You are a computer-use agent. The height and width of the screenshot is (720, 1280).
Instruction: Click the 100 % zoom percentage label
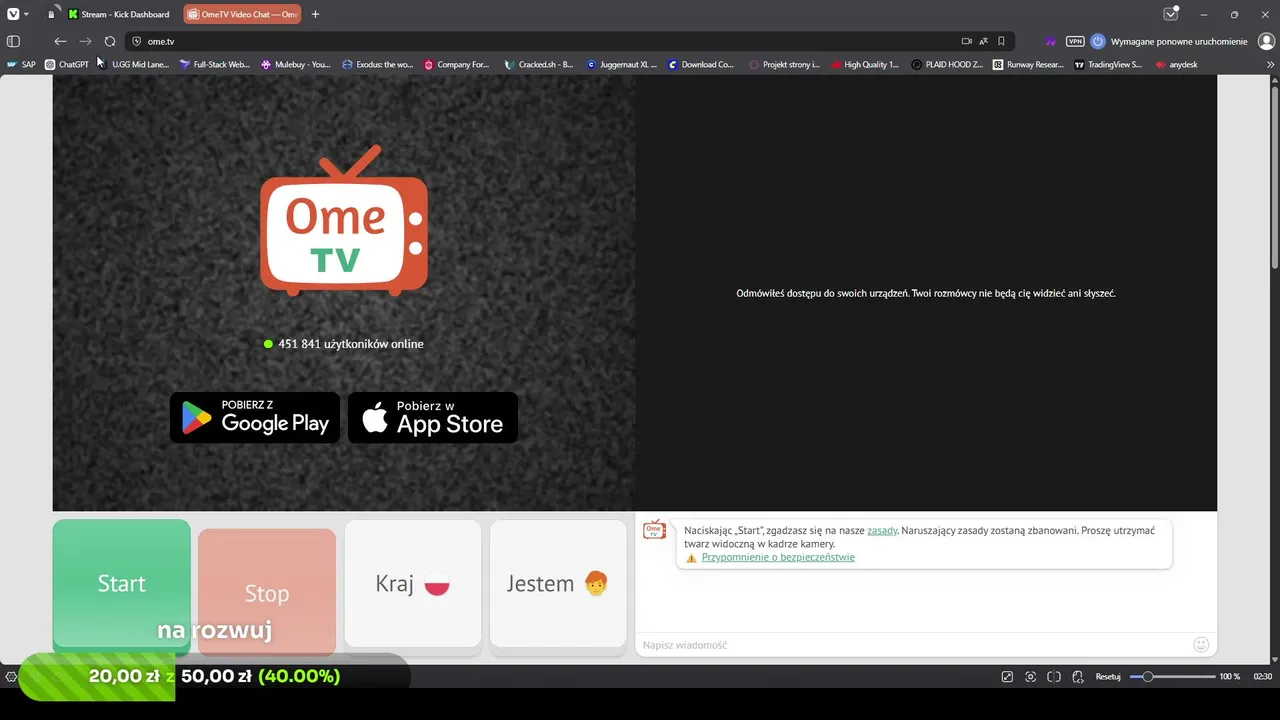click(1229, 677)
